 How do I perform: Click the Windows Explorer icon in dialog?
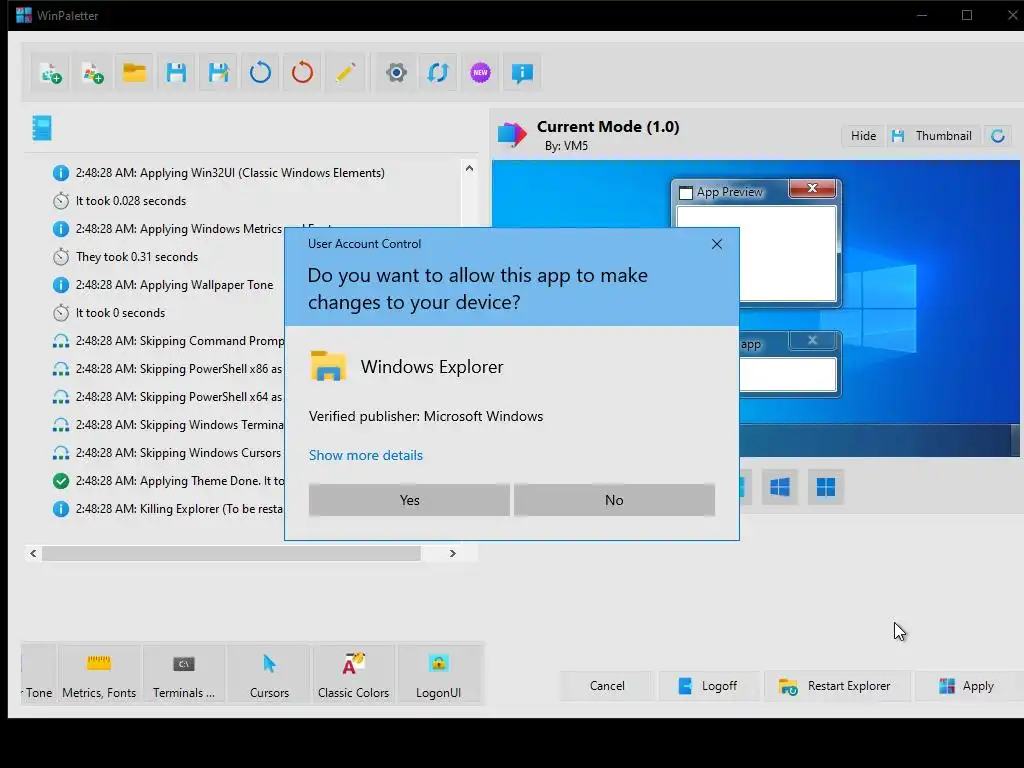click(x=328, y=366)
